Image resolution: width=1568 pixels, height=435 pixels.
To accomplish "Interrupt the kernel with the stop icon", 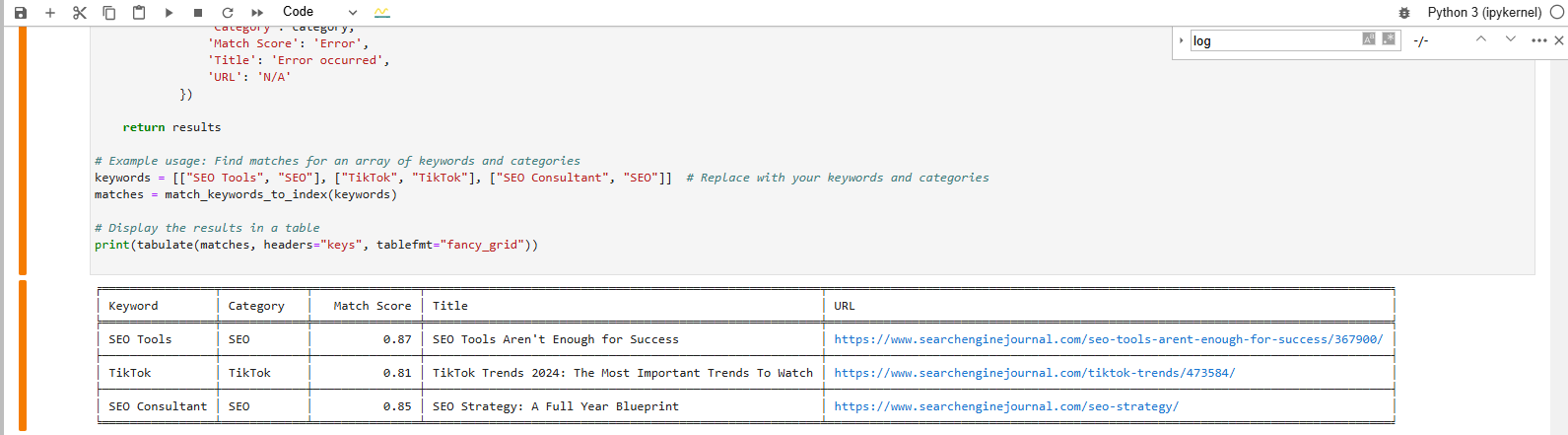I will (x=198, y=13).
